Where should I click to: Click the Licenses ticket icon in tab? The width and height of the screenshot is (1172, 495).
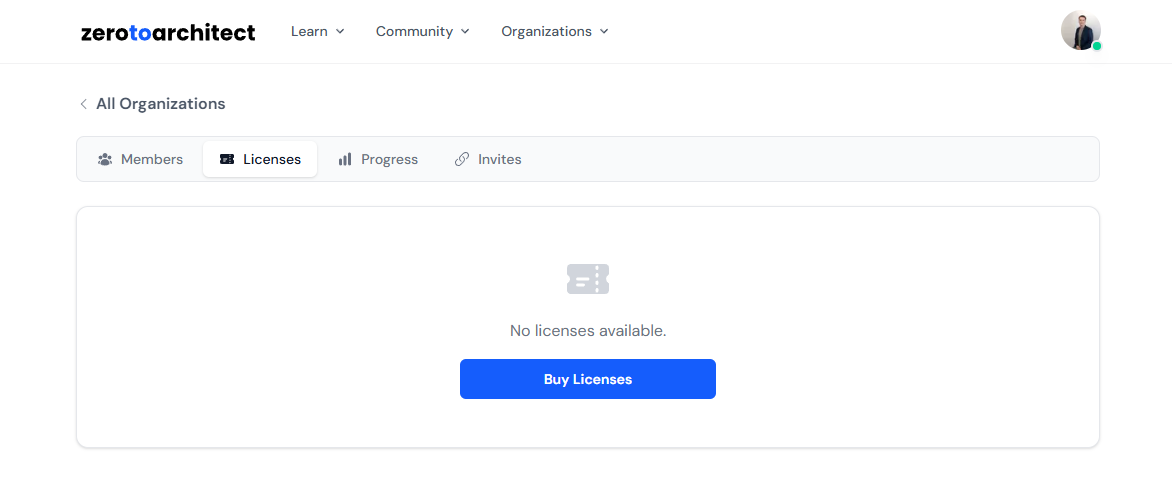pos(227,159)
